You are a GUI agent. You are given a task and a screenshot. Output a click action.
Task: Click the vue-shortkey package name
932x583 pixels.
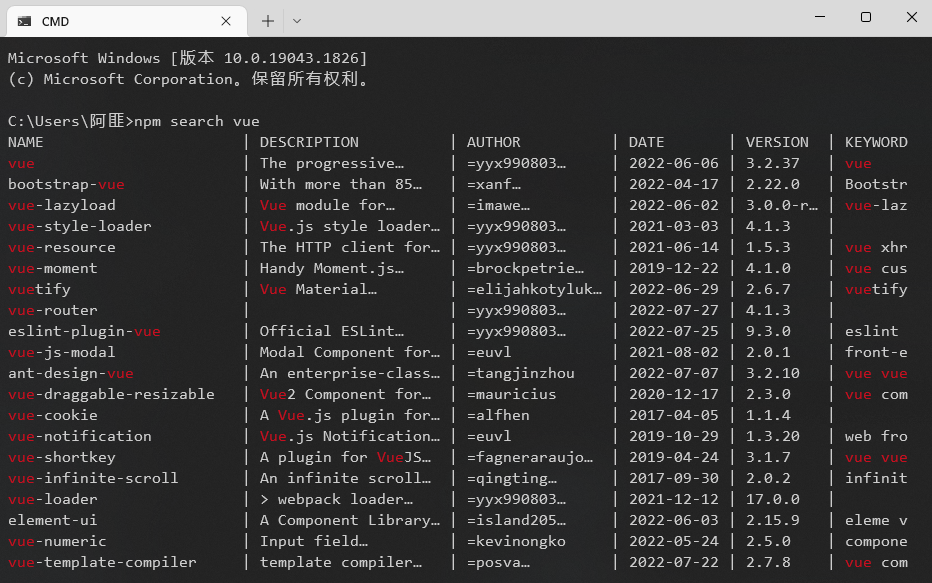tap(62, 458)
